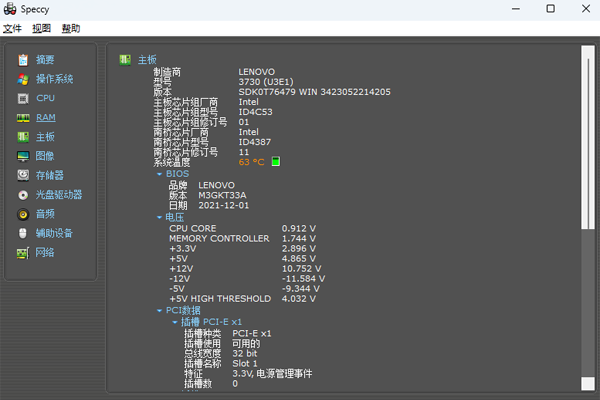Click the CPU CORE voltage 0.912 V
This screenshot has height=400, width=600.
299,229
